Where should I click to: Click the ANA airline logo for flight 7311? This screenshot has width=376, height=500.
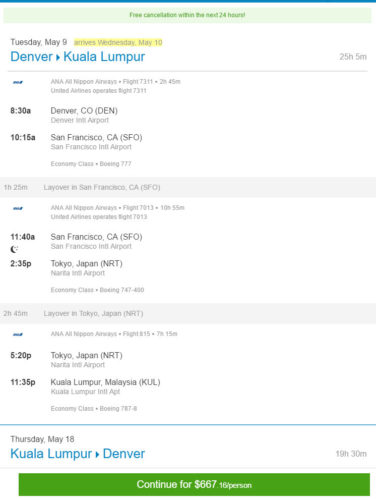coord(18,82)
